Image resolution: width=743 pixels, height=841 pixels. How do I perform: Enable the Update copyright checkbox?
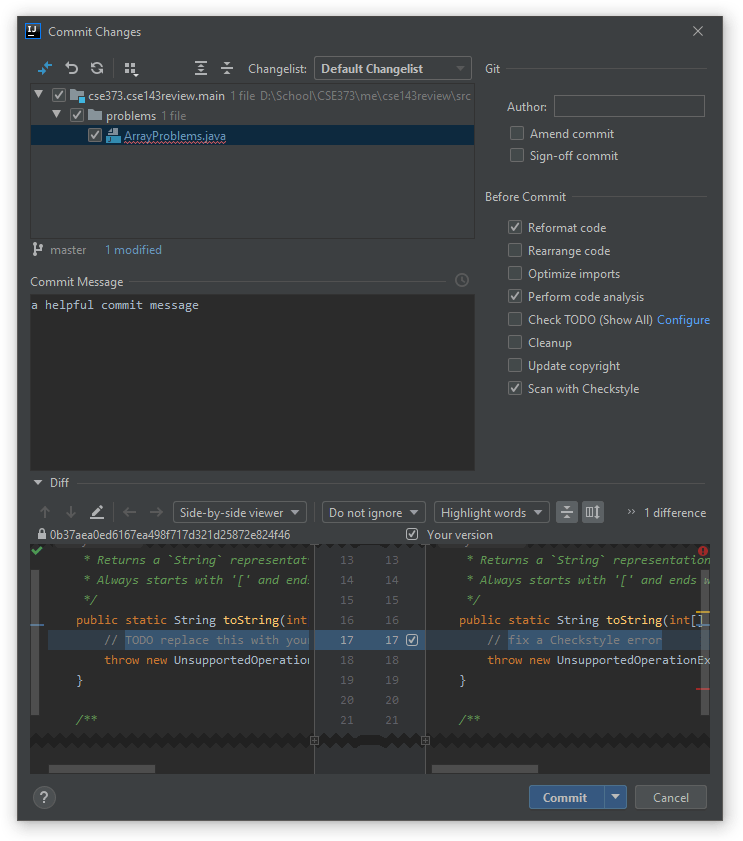tap(515, 365)
